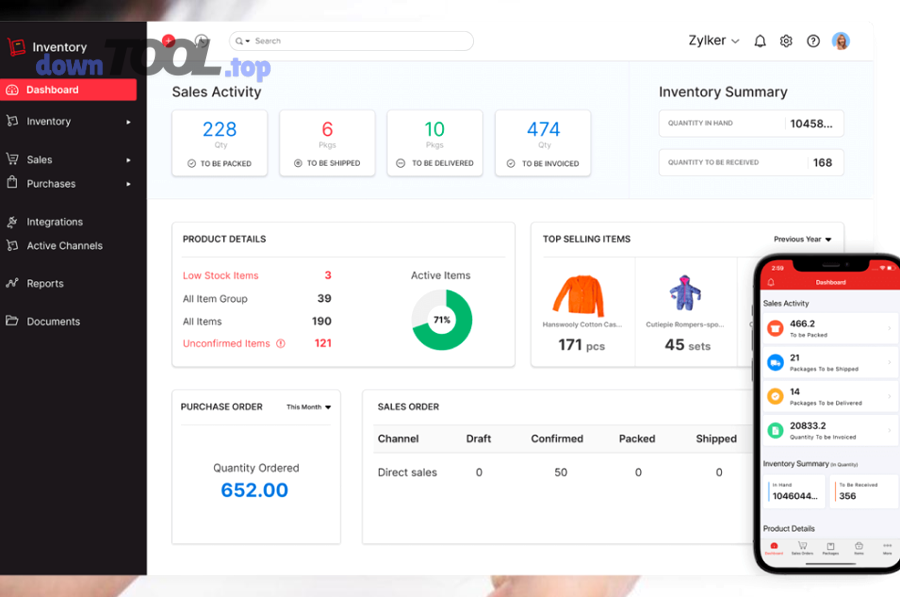This screenshot has width=900, height=597.
Task: Tap the Dashboard tab on phone bottom bar
Action: 774,548
